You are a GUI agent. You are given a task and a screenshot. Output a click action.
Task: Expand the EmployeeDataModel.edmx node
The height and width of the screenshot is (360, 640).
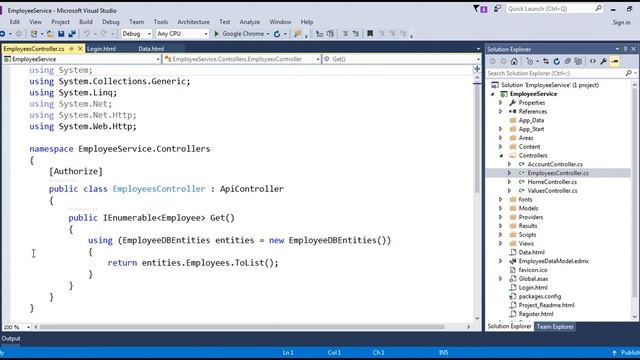[501, 261]
